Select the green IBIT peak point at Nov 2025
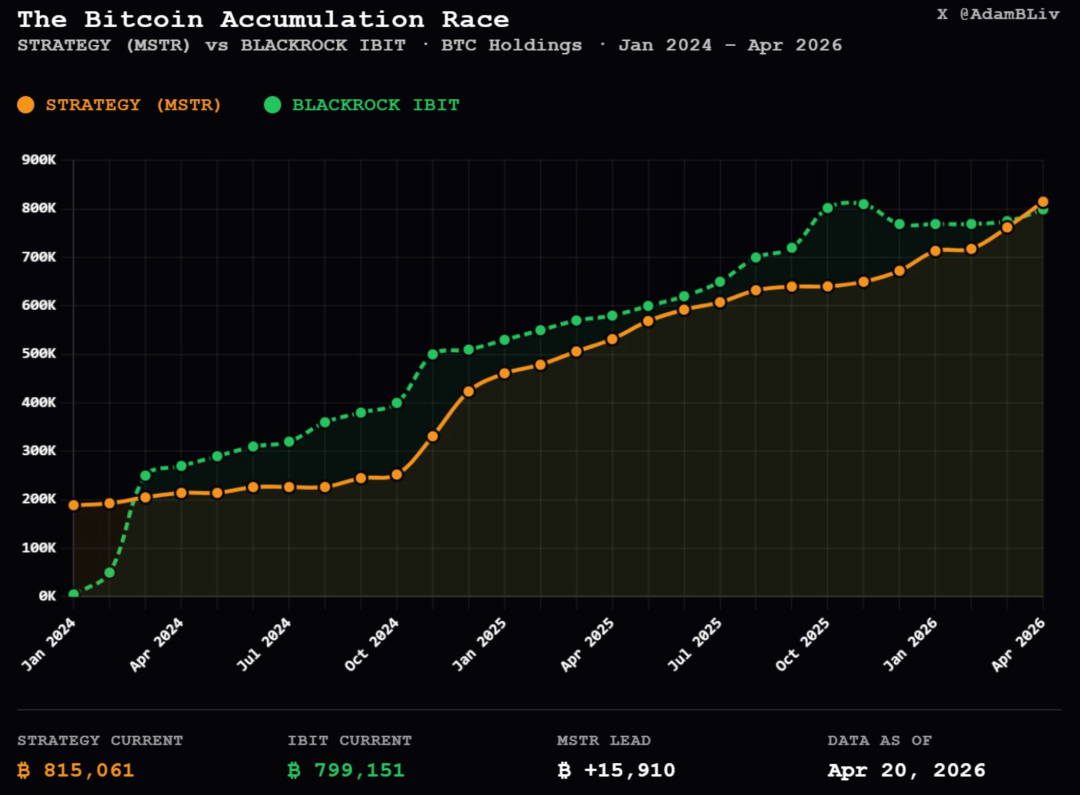 tap(864, 204)
